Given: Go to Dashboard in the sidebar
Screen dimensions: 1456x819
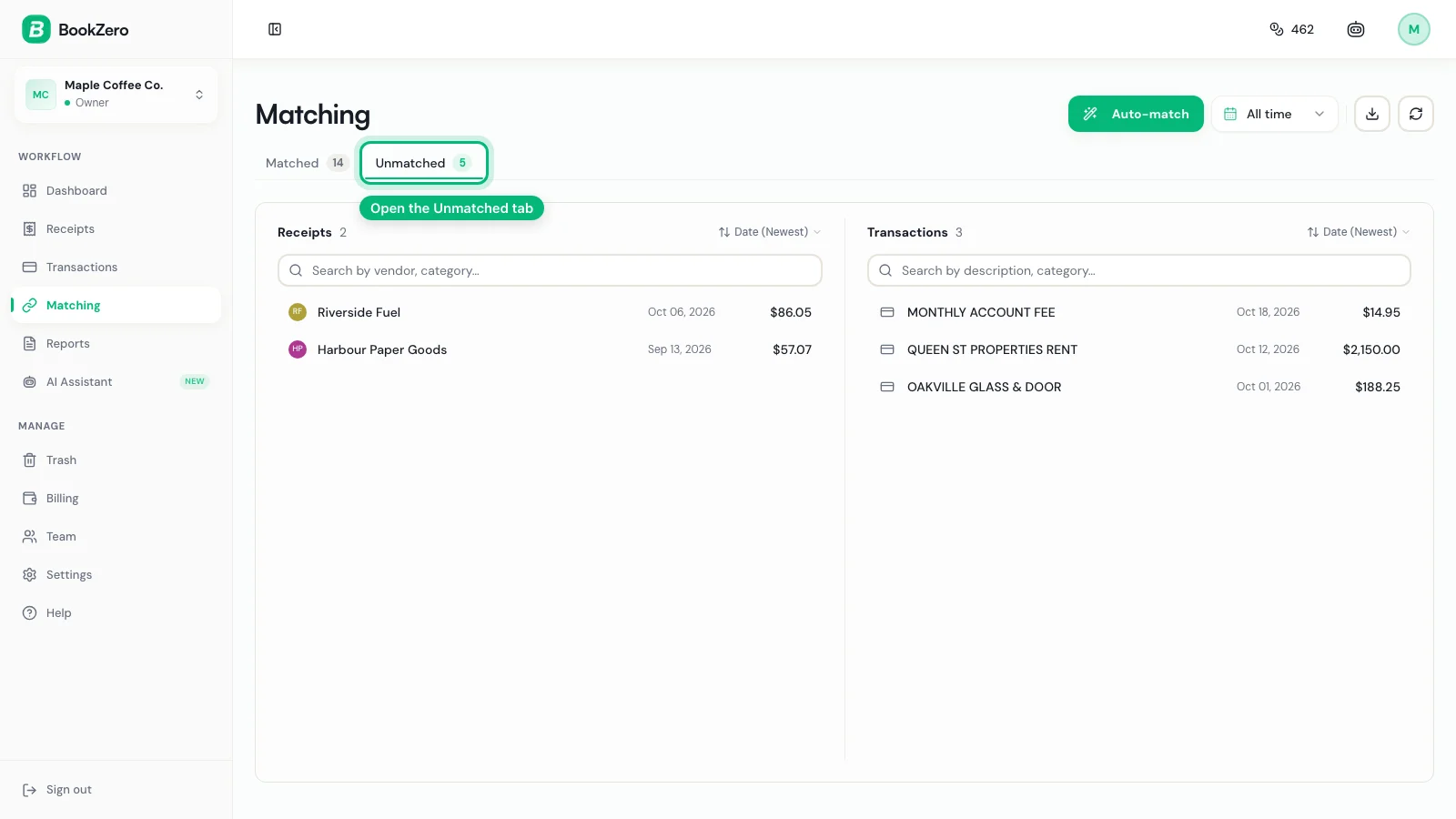Looking at the screenshot, I should (x=116, y=190).
